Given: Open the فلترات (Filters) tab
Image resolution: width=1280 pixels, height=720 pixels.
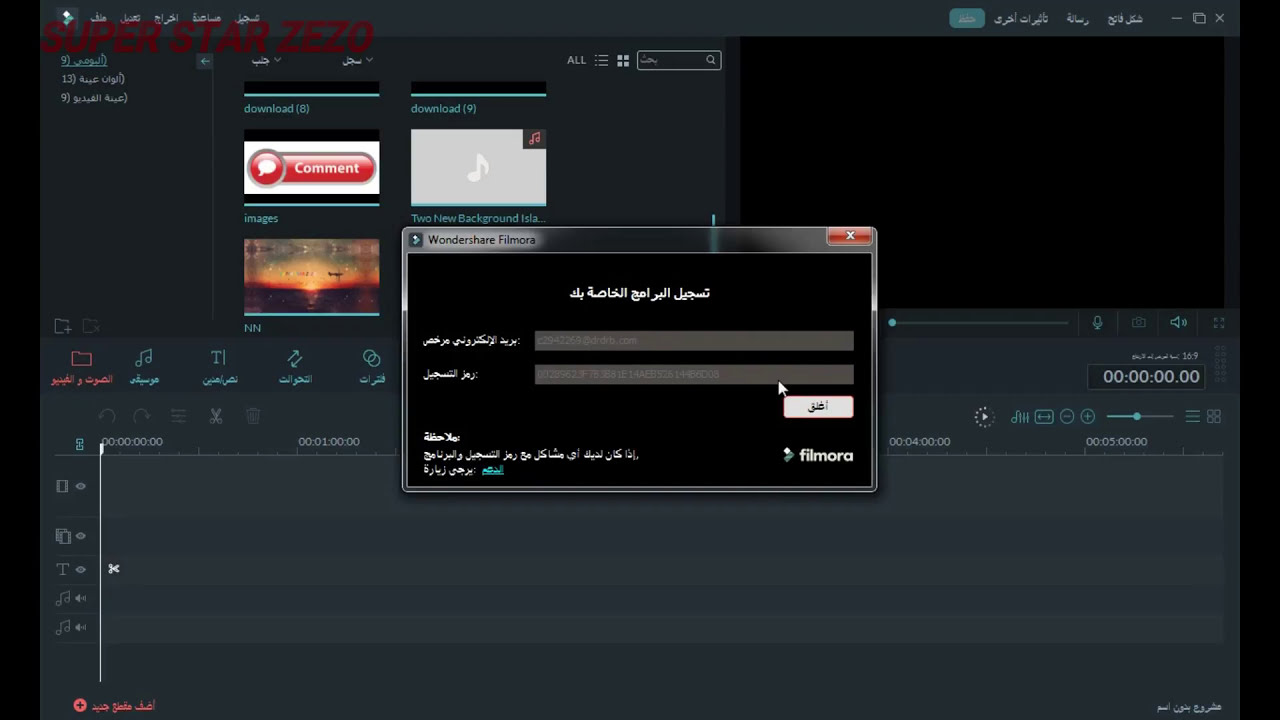Looking at the screenshot, I should (x=372, y=367).
